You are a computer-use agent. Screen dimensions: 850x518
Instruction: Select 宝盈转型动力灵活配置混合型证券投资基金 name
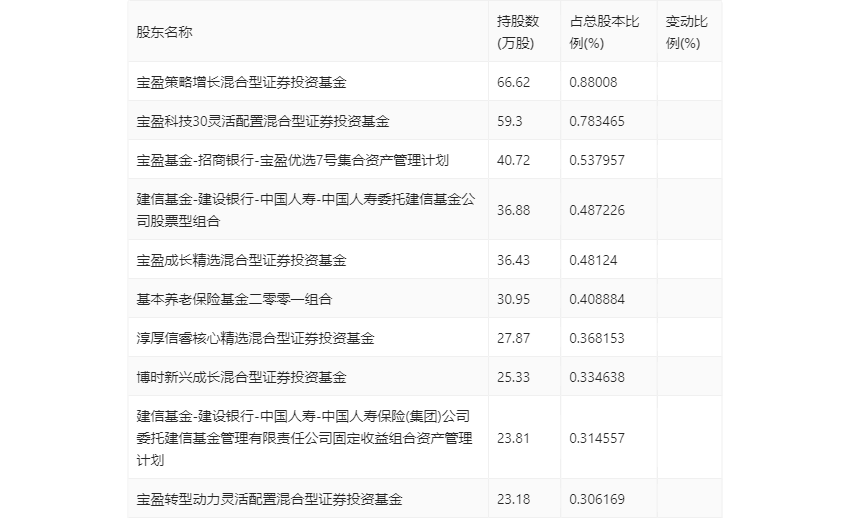click(x=269, y=499)
